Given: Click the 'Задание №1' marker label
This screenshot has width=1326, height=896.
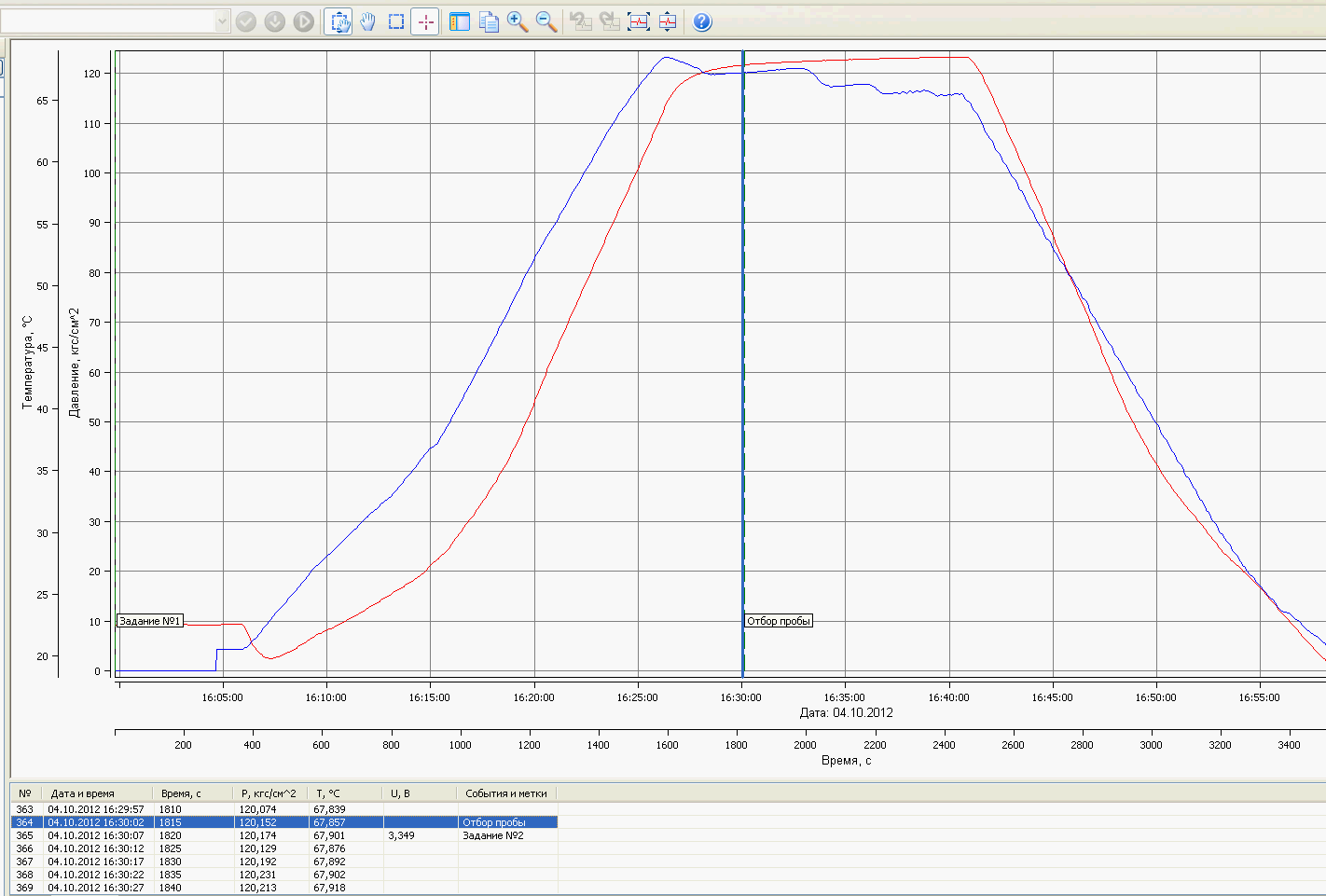Looking at the screenshot, I should point(149,621).
